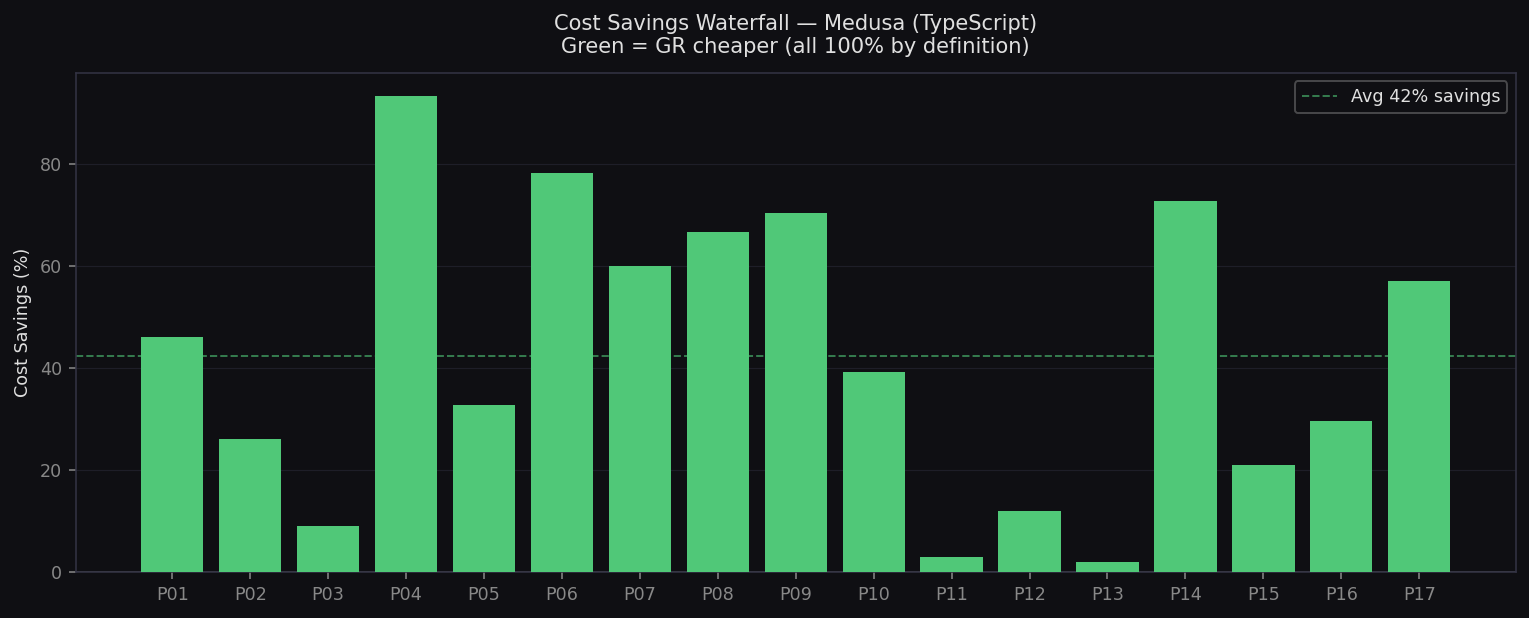Click the P10 x-axis label

[x=873, y=593]
